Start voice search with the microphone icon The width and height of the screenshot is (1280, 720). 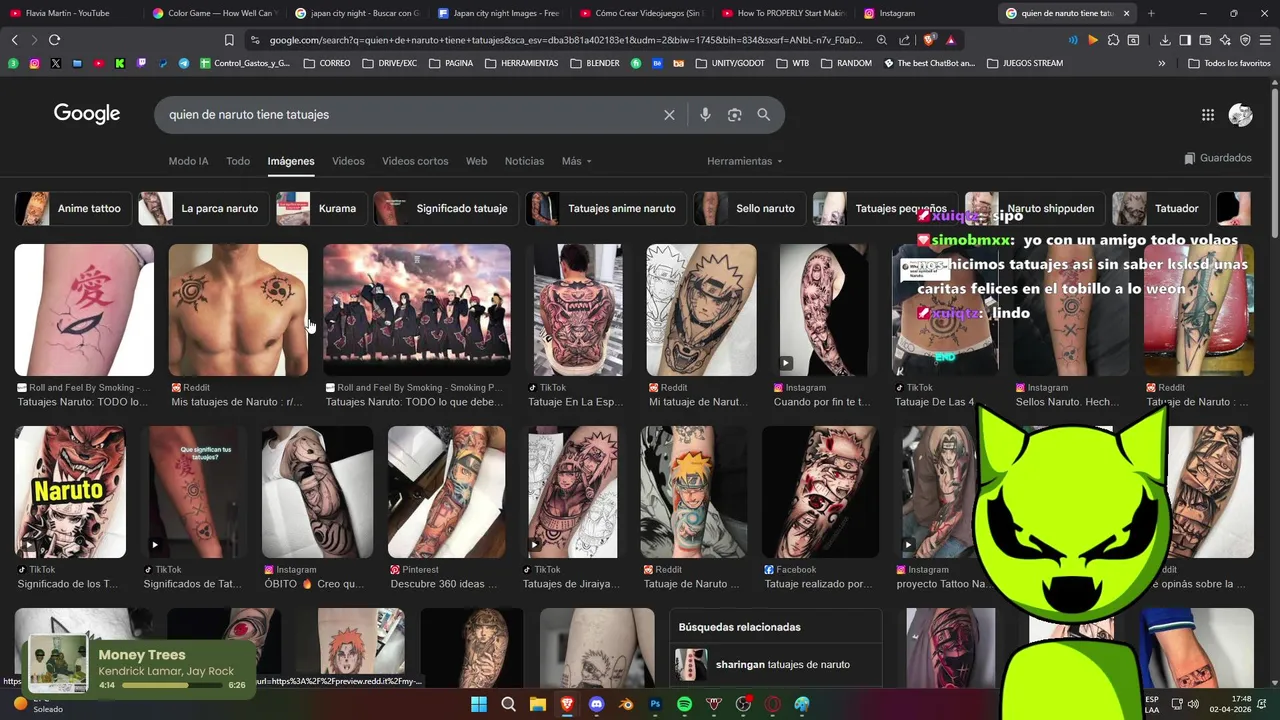pyautogui.click(x=705, y=115)
